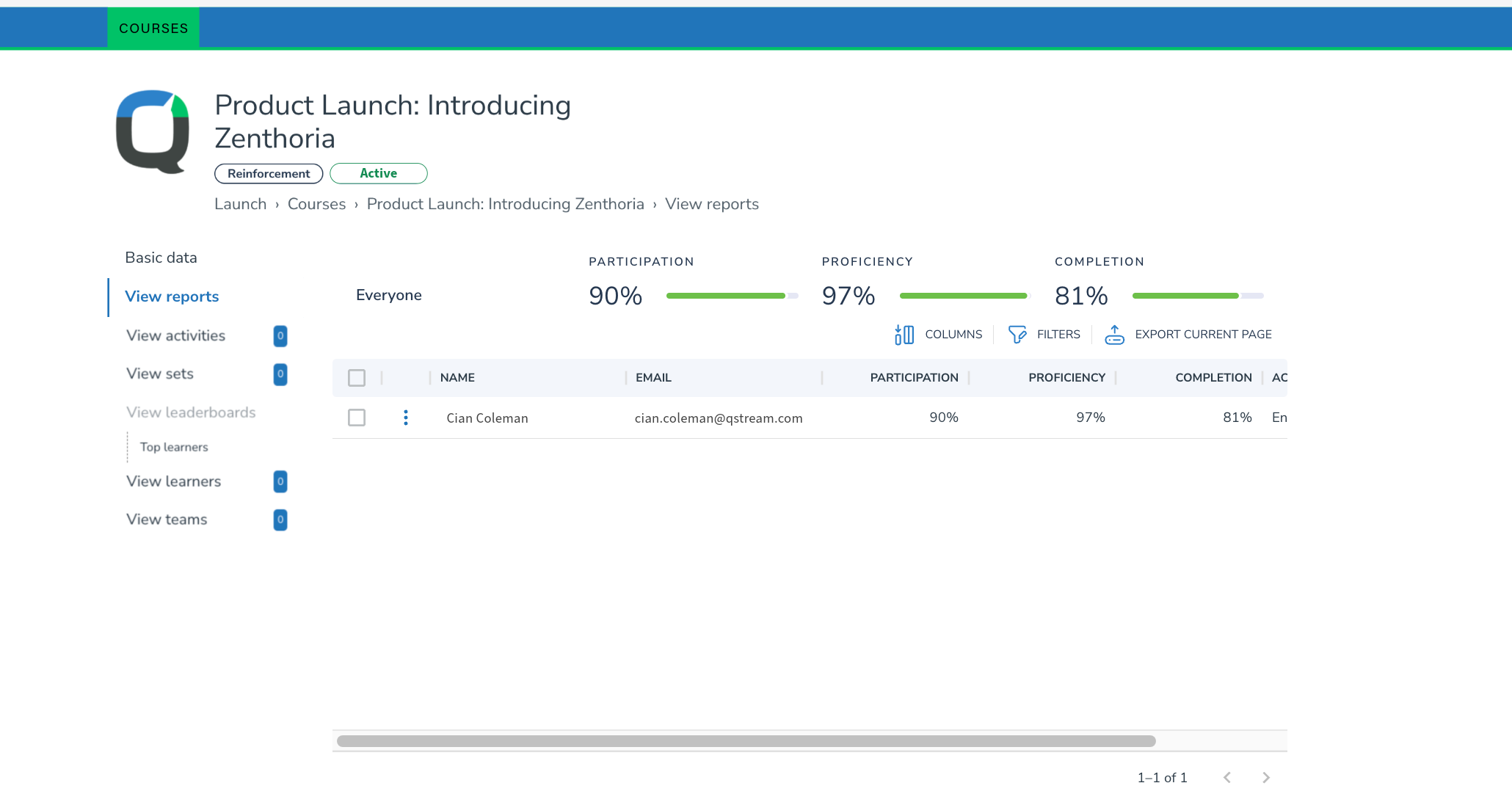Open Top learners sub-item

point(174,447)
